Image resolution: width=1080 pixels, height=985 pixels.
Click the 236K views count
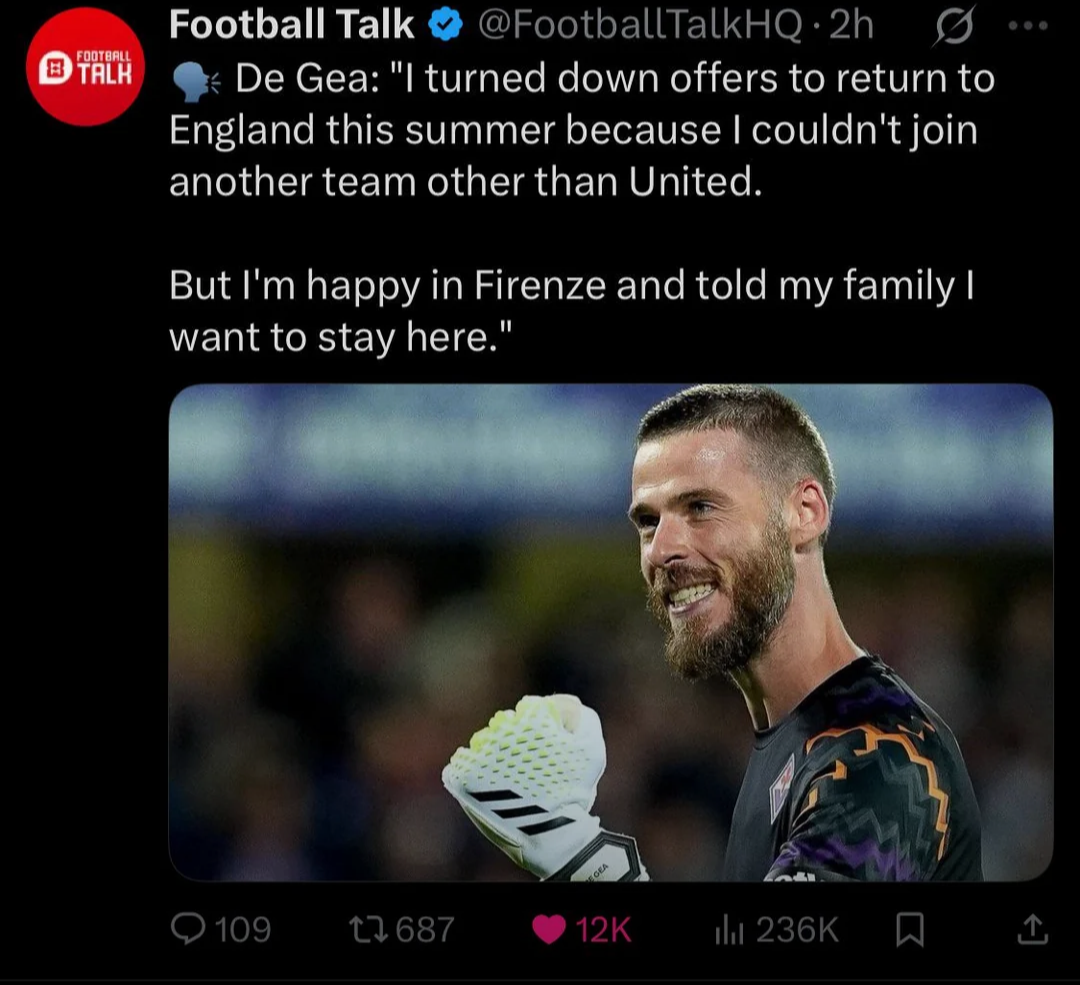point(797,929)
